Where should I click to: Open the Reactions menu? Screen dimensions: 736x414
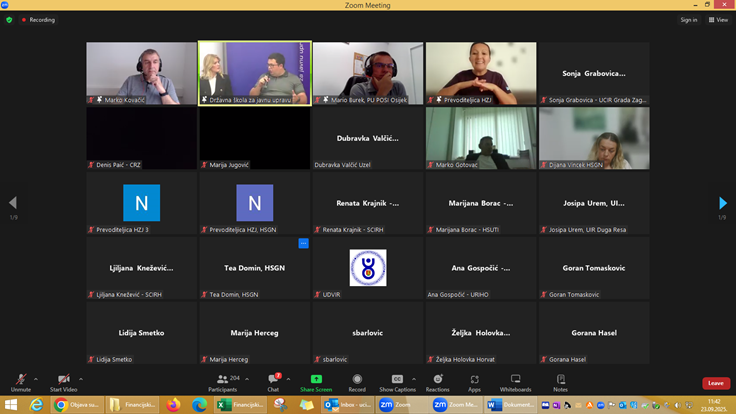tap(437, 380)
